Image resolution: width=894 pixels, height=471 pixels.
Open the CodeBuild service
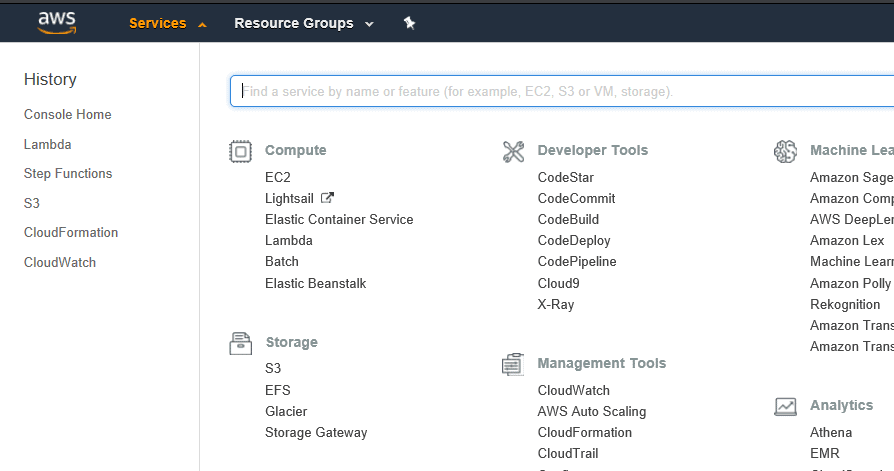pos(568,220)
